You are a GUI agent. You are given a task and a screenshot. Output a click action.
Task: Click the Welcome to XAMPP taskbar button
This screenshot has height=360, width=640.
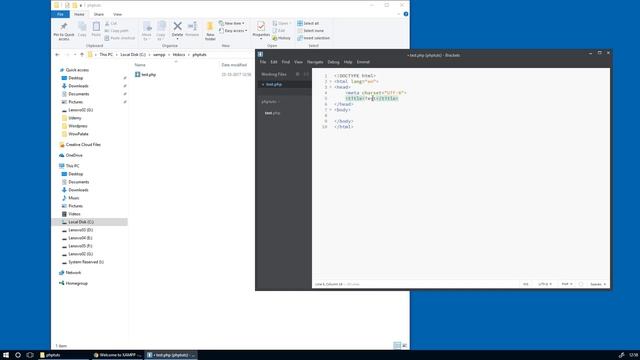(117, 355)
